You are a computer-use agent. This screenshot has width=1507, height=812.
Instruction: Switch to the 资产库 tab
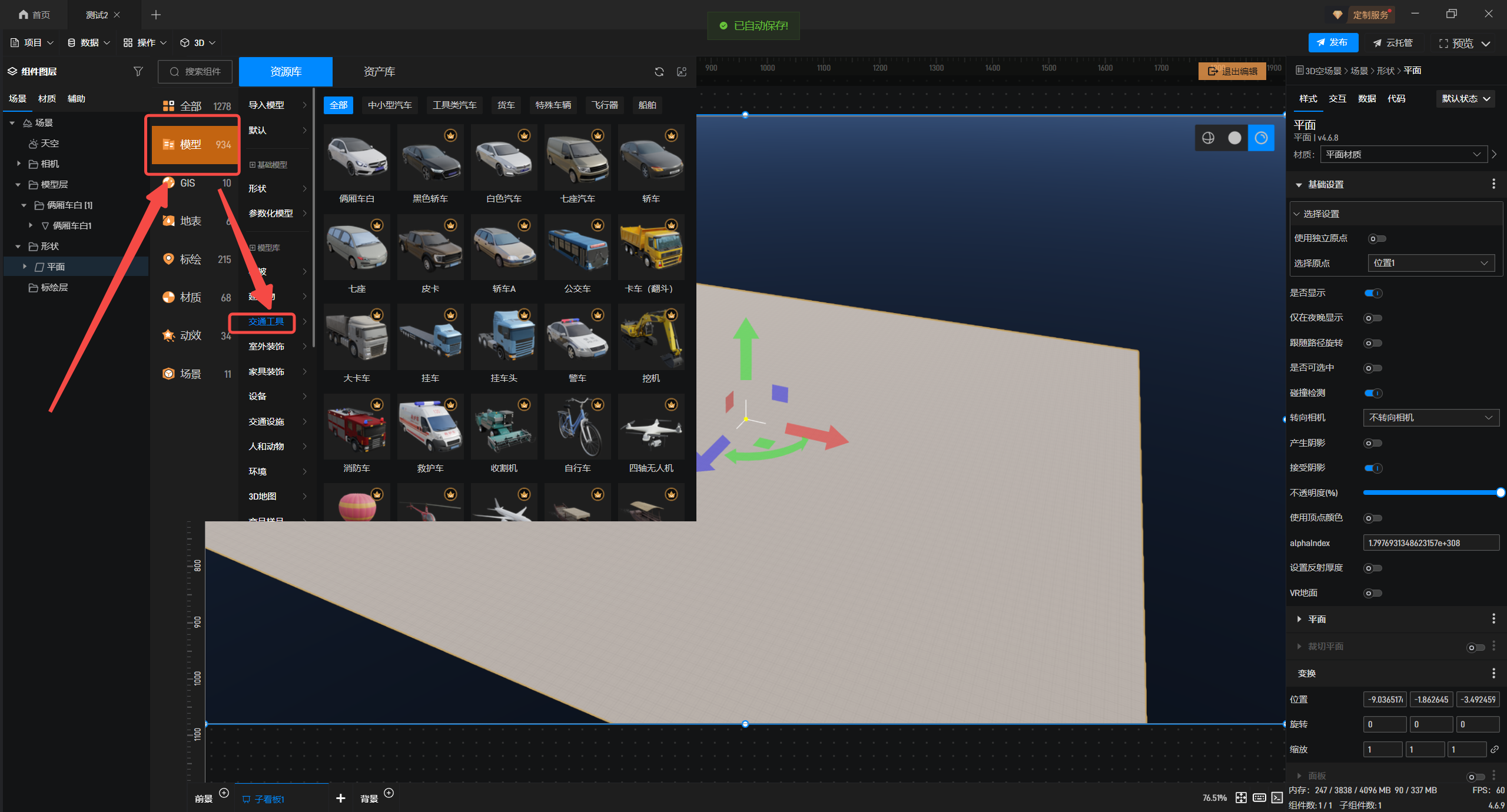[379, 71]
